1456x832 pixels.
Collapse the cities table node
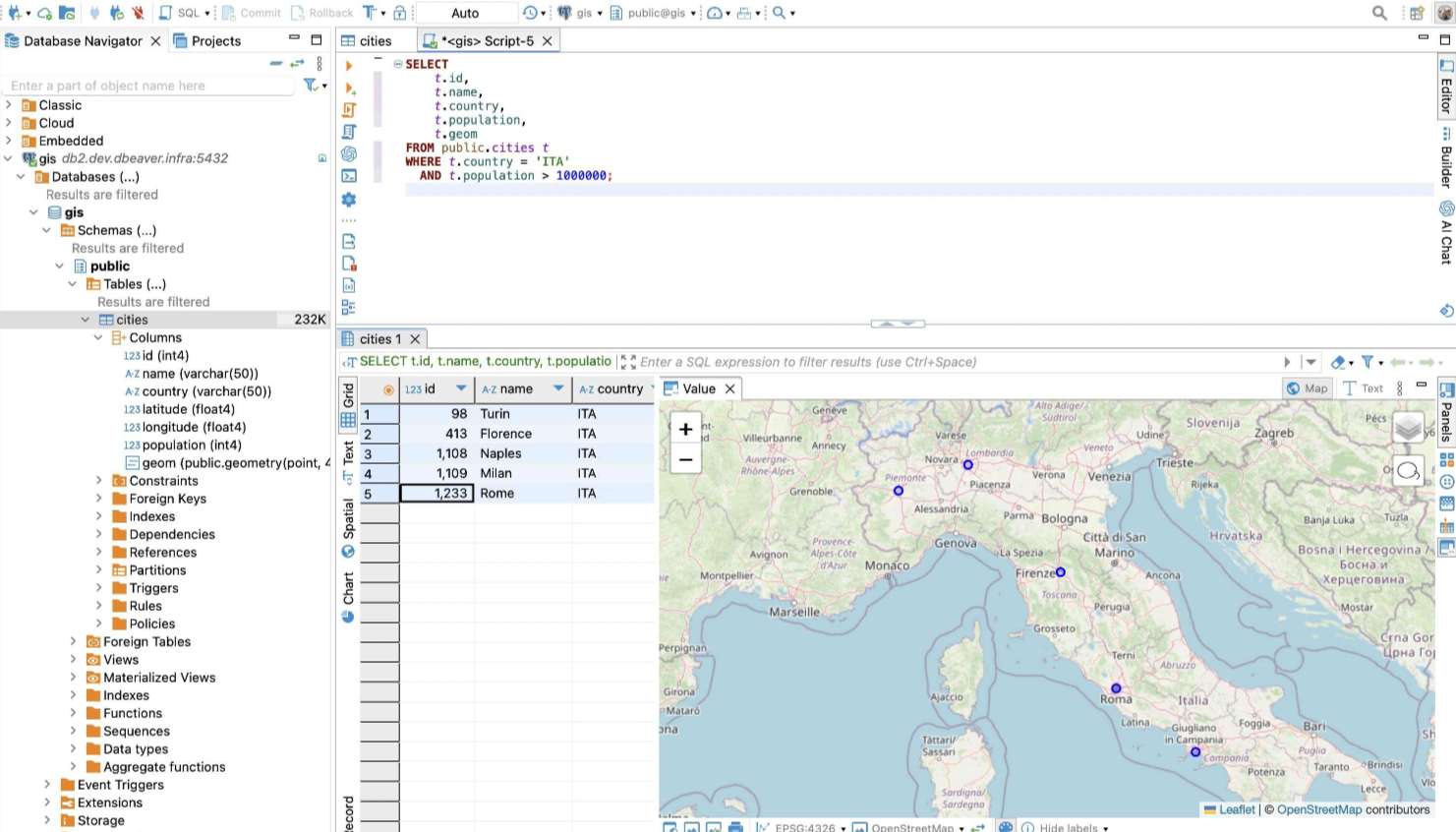[x=86, y=320]
